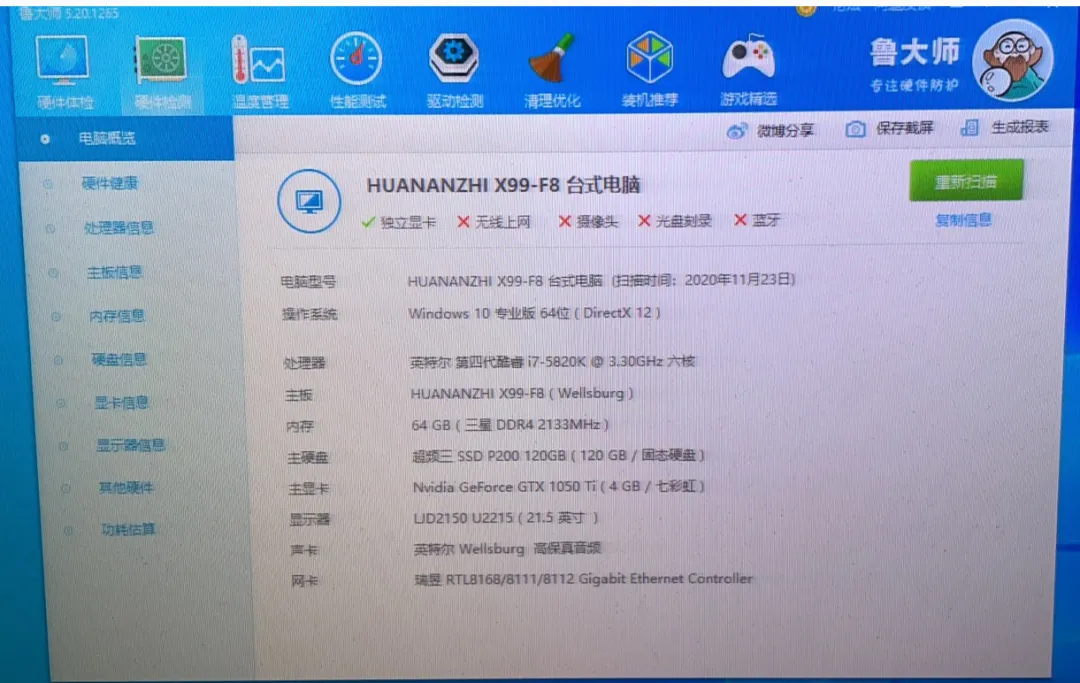This screenshot has width=1080, height=683.
Task: Click the 专注硬件防护 slogan text
Action: pyautogui.click(x=914, y=85)
